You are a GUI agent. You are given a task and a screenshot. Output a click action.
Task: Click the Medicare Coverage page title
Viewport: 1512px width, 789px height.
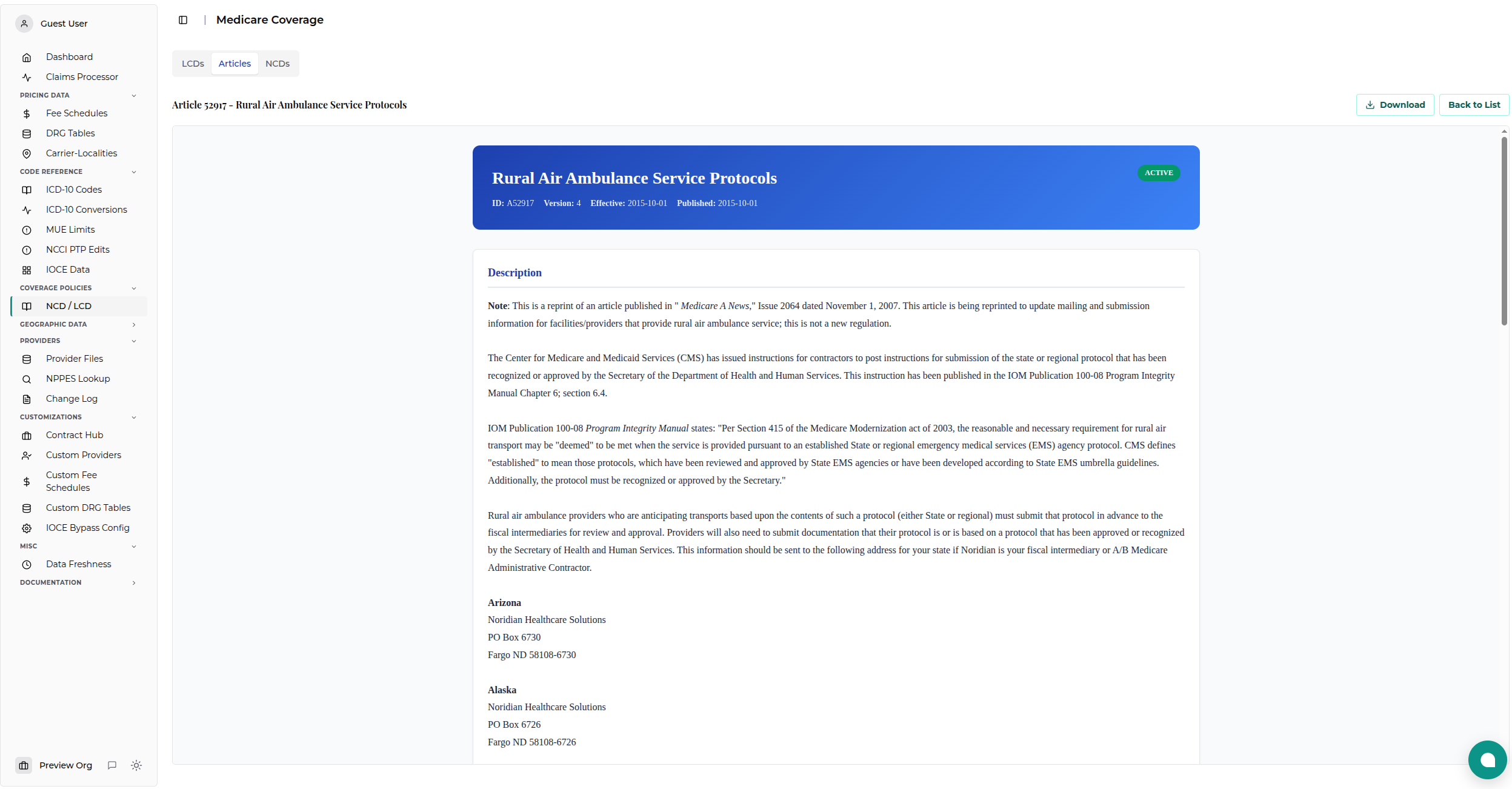pos(270,20)
